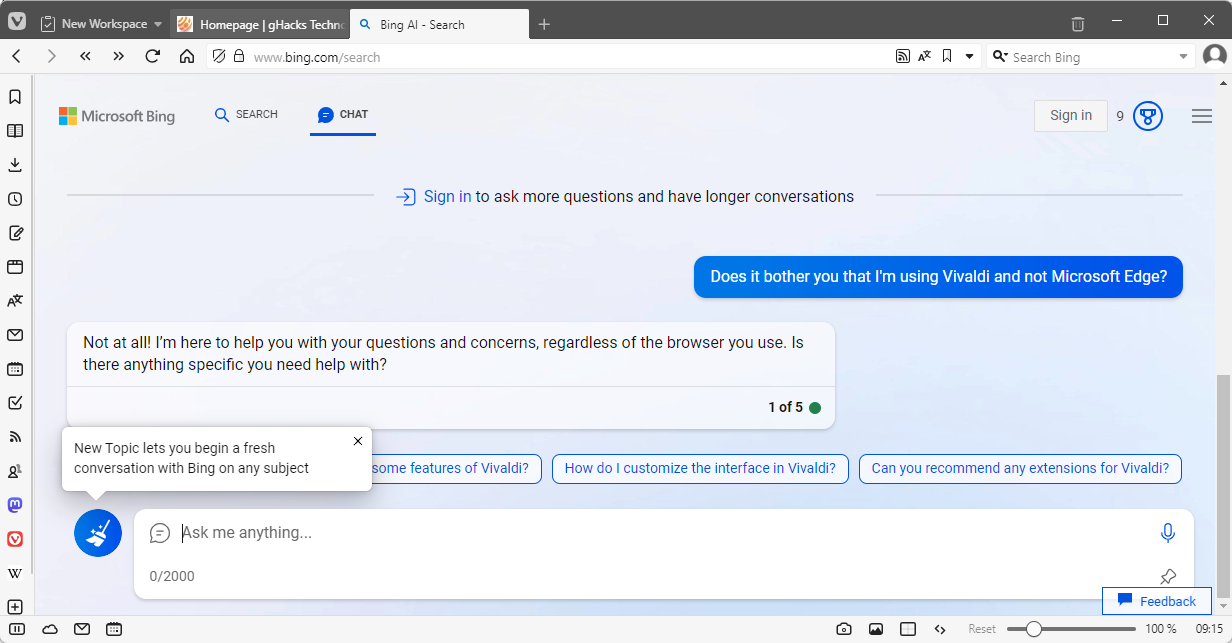This screenshot has height=643, width=1232.
Task: Adjust the page zoom slider
Action: (1034, 629)
